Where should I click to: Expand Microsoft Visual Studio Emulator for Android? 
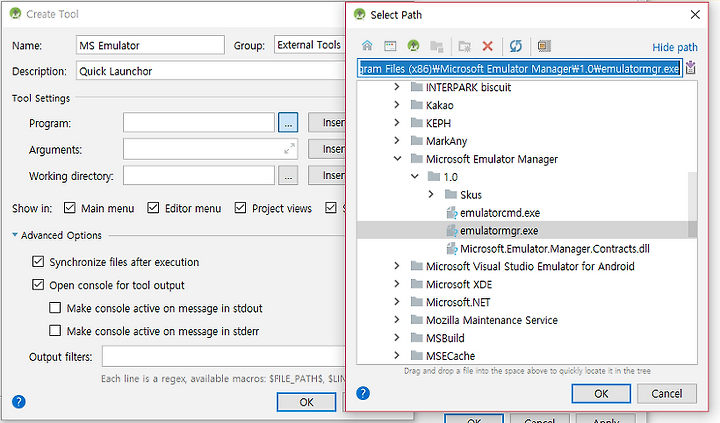point(397,266)
